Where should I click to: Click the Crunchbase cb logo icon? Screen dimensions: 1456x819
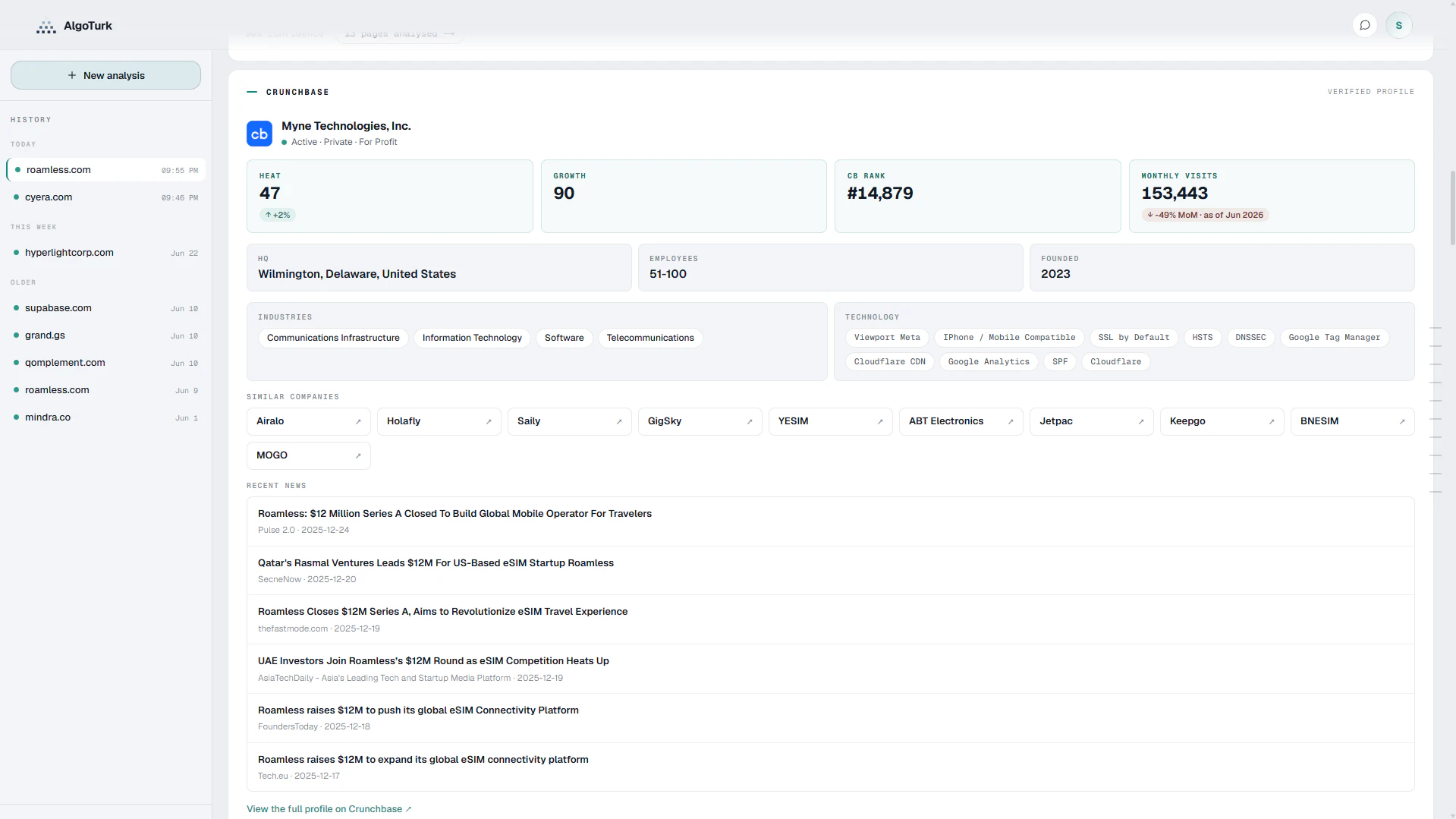pos(259,134)
